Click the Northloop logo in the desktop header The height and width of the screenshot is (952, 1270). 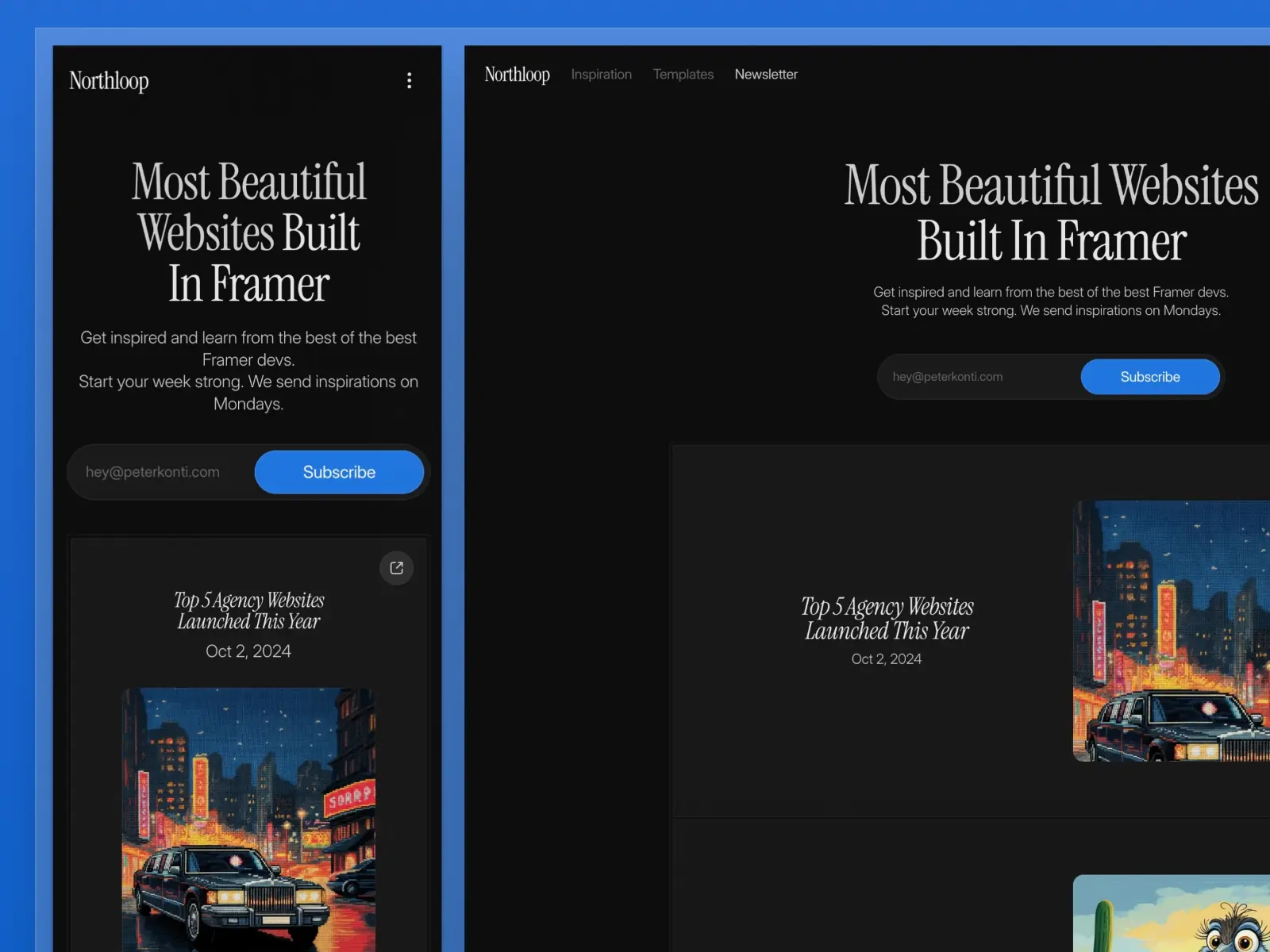pos(517,74)
